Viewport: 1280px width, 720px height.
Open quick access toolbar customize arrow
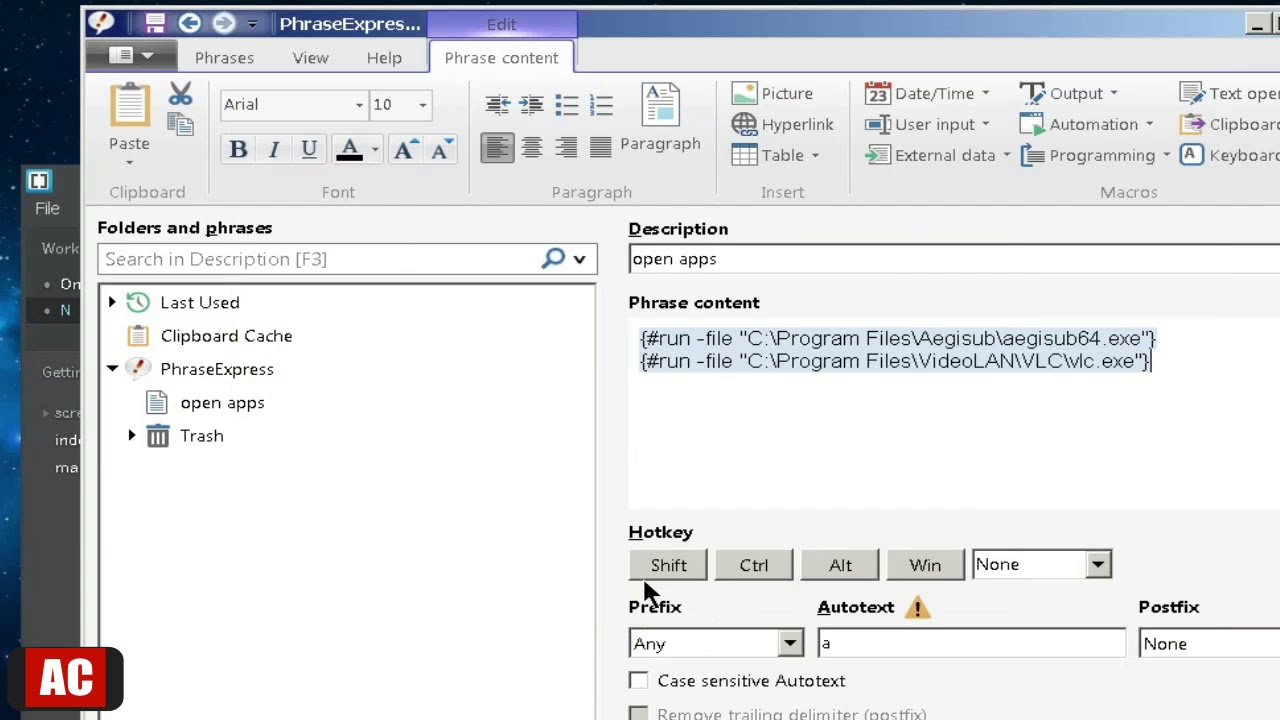click(252, 24)
